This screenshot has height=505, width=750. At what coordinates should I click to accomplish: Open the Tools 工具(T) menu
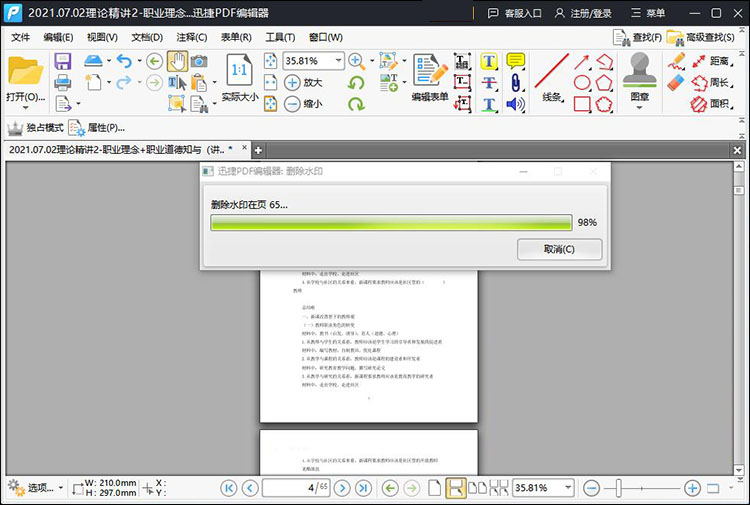tap(280, 37)
